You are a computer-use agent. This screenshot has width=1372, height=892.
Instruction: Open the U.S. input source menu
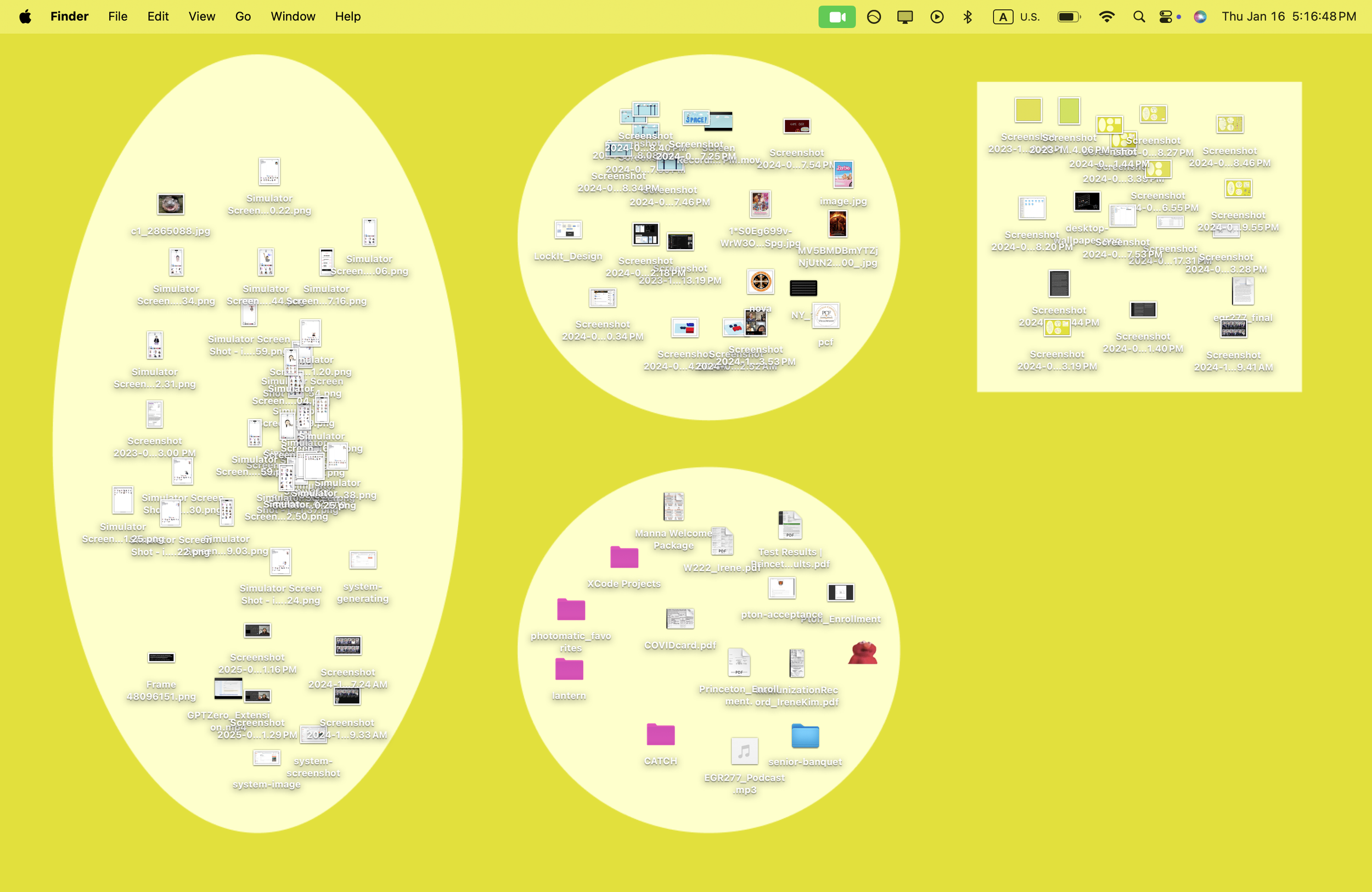point(1017,16)
